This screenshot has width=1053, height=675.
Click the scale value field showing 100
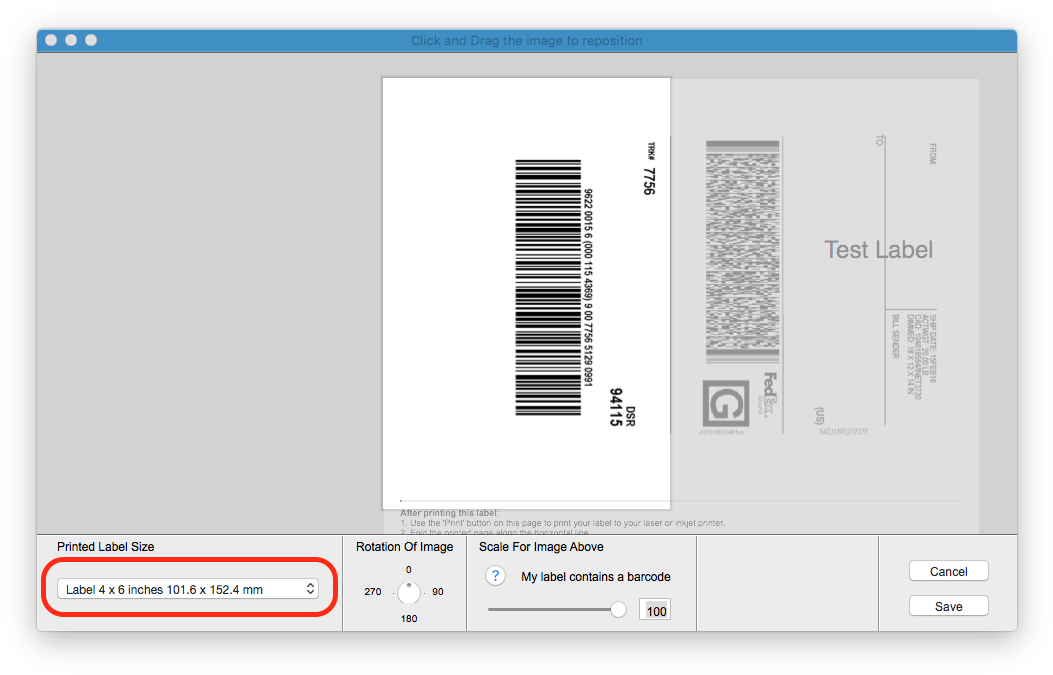[x=655, y=611]
